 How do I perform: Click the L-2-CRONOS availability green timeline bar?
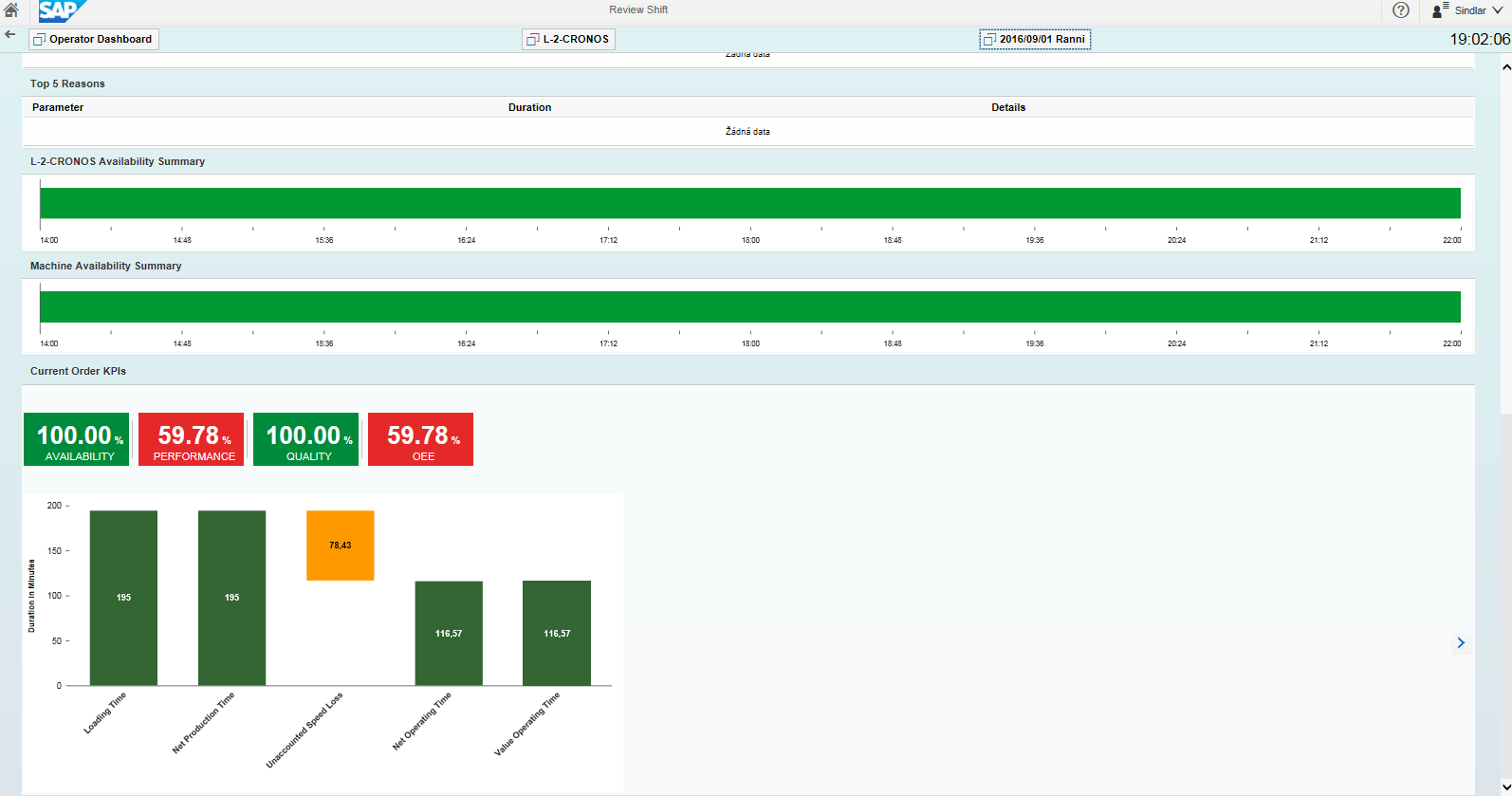tap(750, 203)
